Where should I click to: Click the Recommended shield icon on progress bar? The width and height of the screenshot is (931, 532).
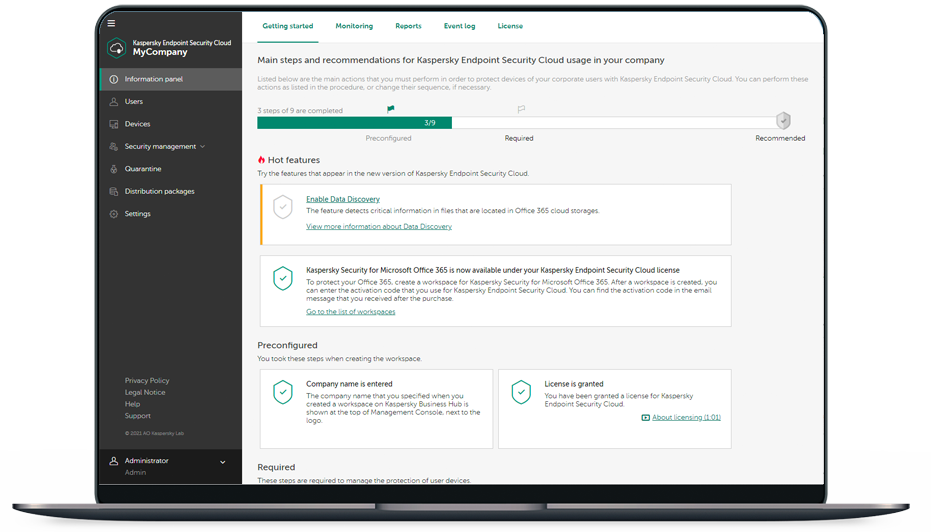[783, 121]
